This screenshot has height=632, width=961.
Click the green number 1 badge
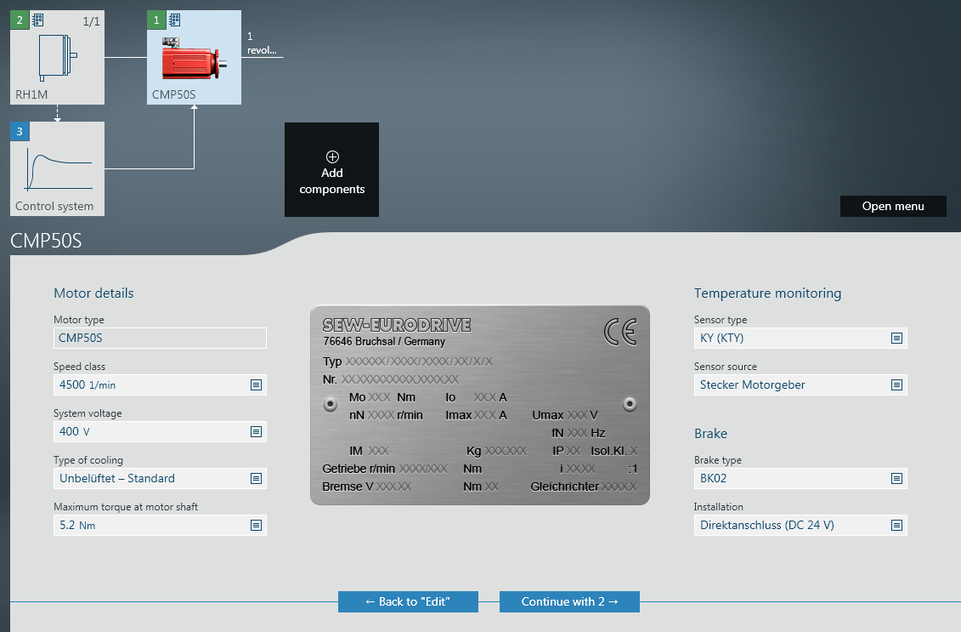coord(156,20)
